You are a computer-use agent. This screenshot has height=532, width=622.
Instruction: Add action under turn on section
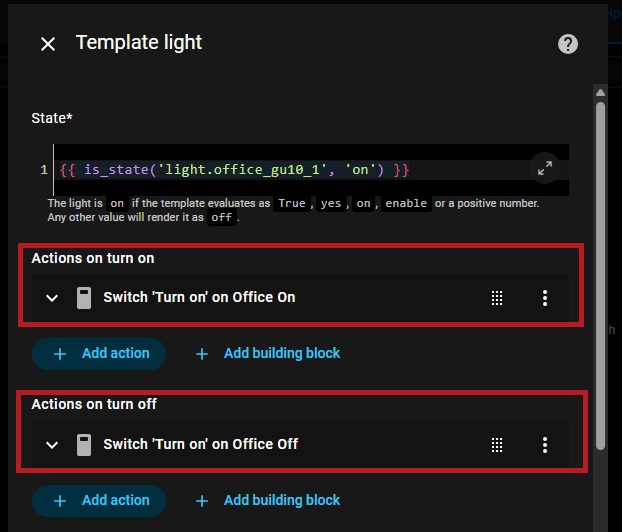[100, 353]
